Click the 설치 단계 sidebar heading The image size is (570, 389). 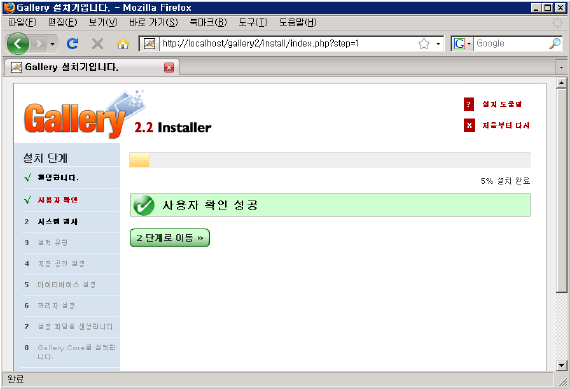pyautogui.click(x=45, y=158)
